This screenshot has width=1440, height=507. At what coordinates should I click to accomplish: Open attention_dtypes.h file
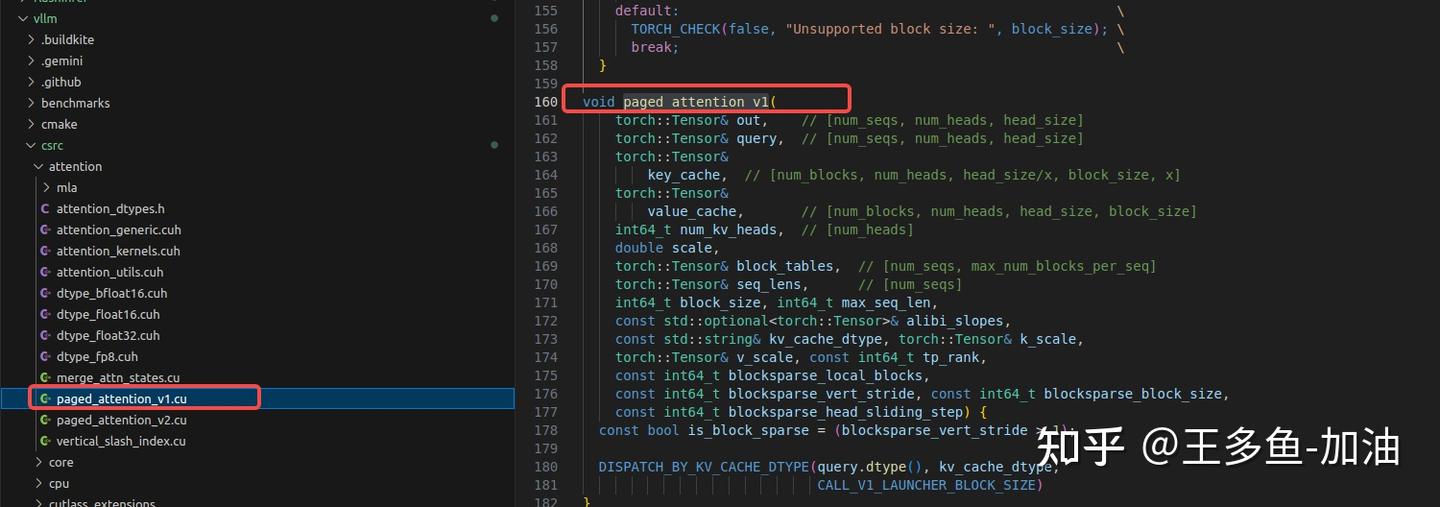point(110,209)
